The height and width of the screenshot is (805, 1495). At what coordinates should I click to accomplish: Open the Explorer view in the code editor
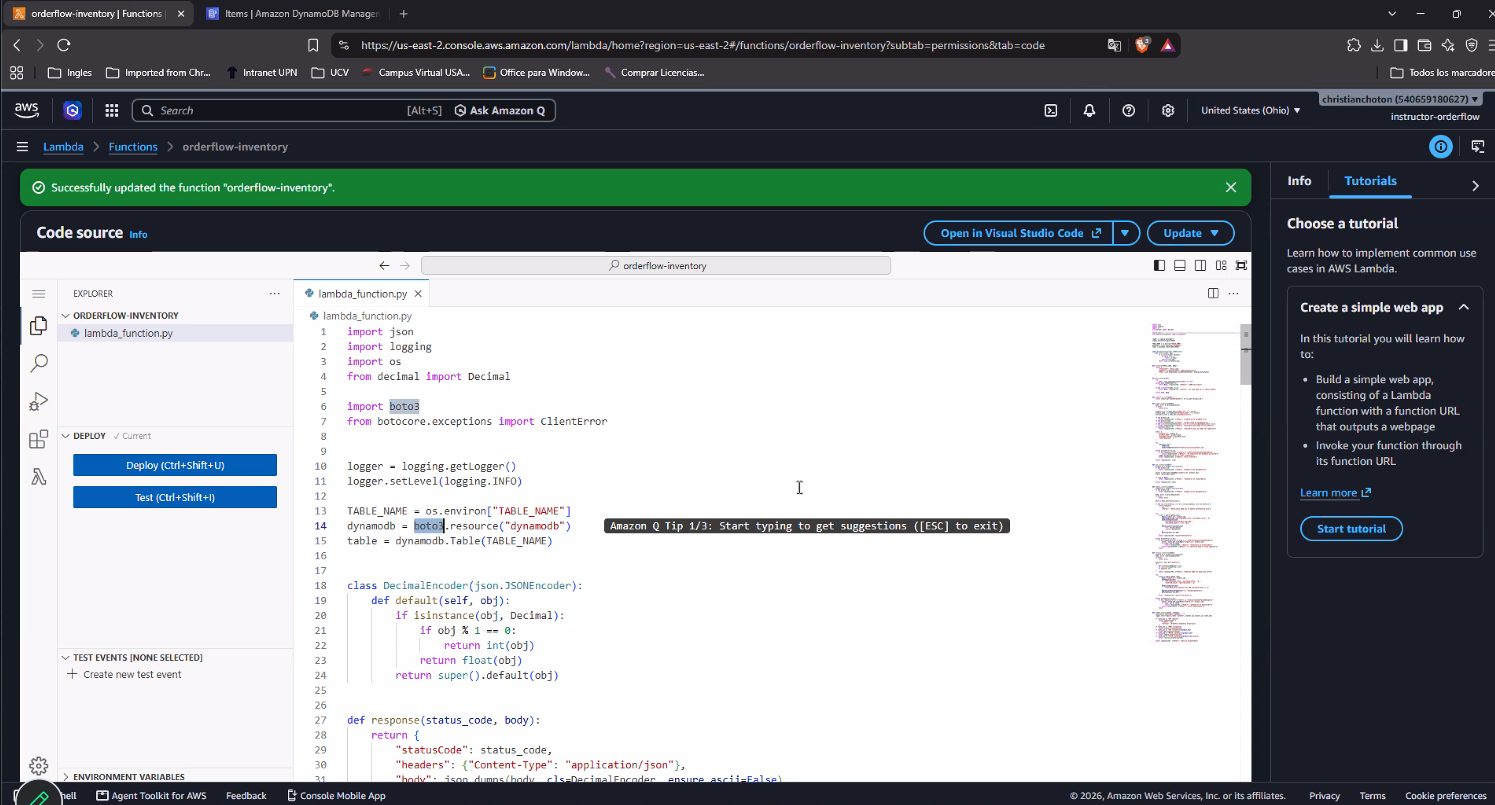(x=39, y=325)
